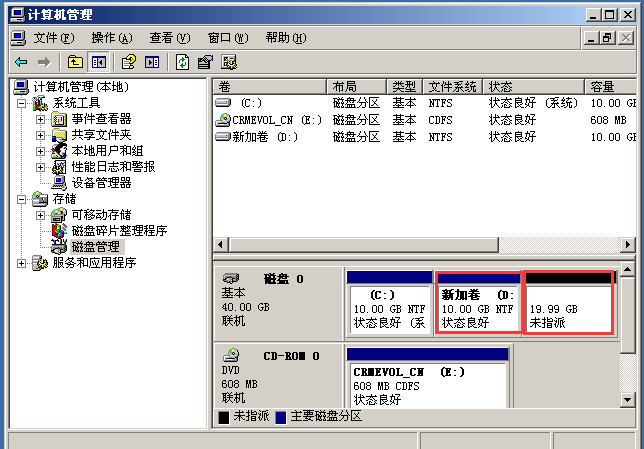Image resolution: width=644 pixels, height=449 pixels.
Task: Select the 19.99 GB 未指派 block
Action: tap(569, 304)
